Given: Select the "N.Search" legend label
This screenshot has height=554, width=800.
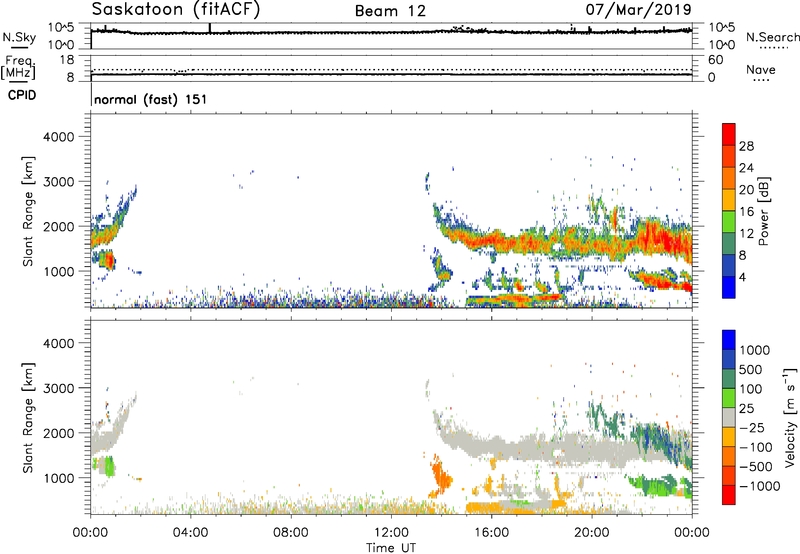Looking at the screenshot, I should pyautogui.click(x=772, y=37).
